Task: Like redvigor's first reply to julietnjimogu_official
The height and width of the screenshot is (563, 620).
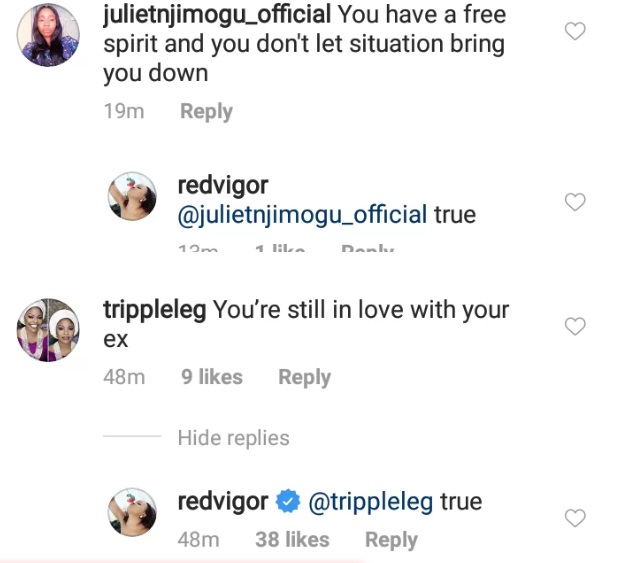Action: point(575,203)
